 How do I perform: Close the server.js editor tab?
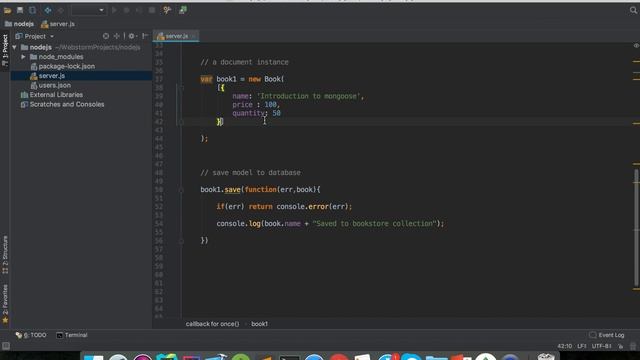[x=193, y=36]
